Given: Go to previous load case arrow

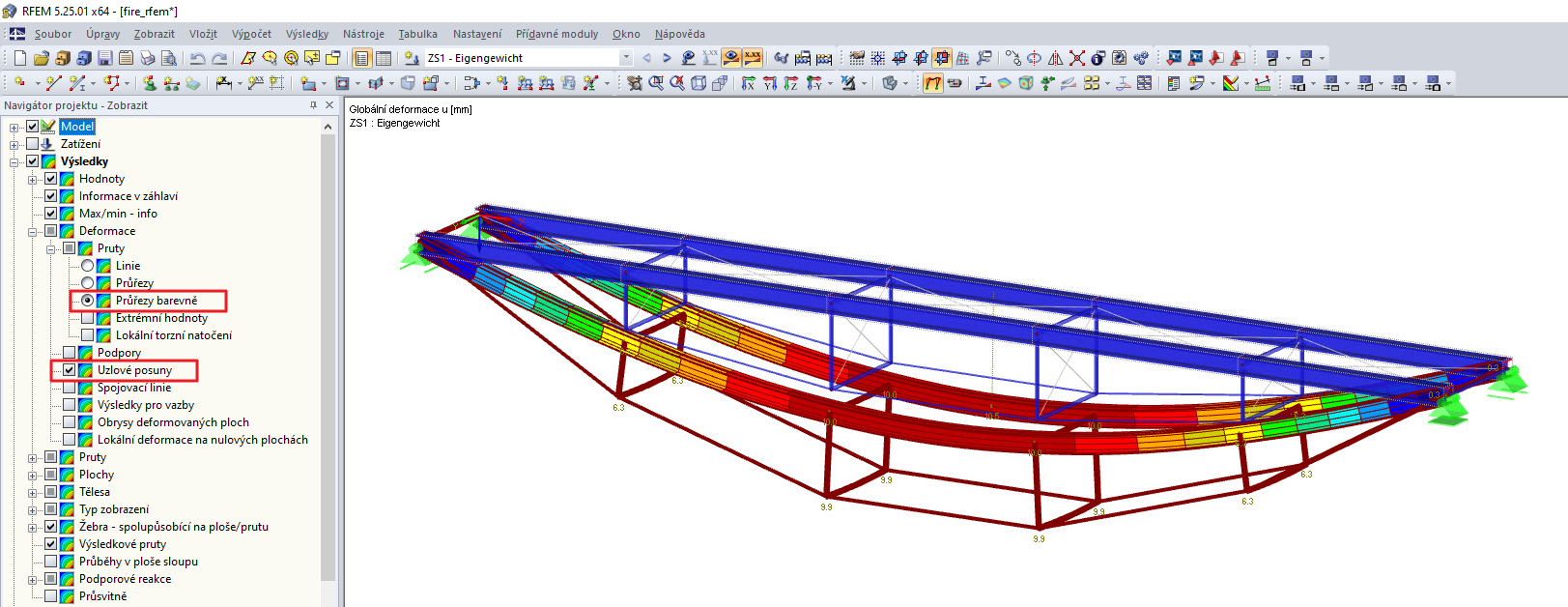Looking at the screenshot, I should (647, 58).
